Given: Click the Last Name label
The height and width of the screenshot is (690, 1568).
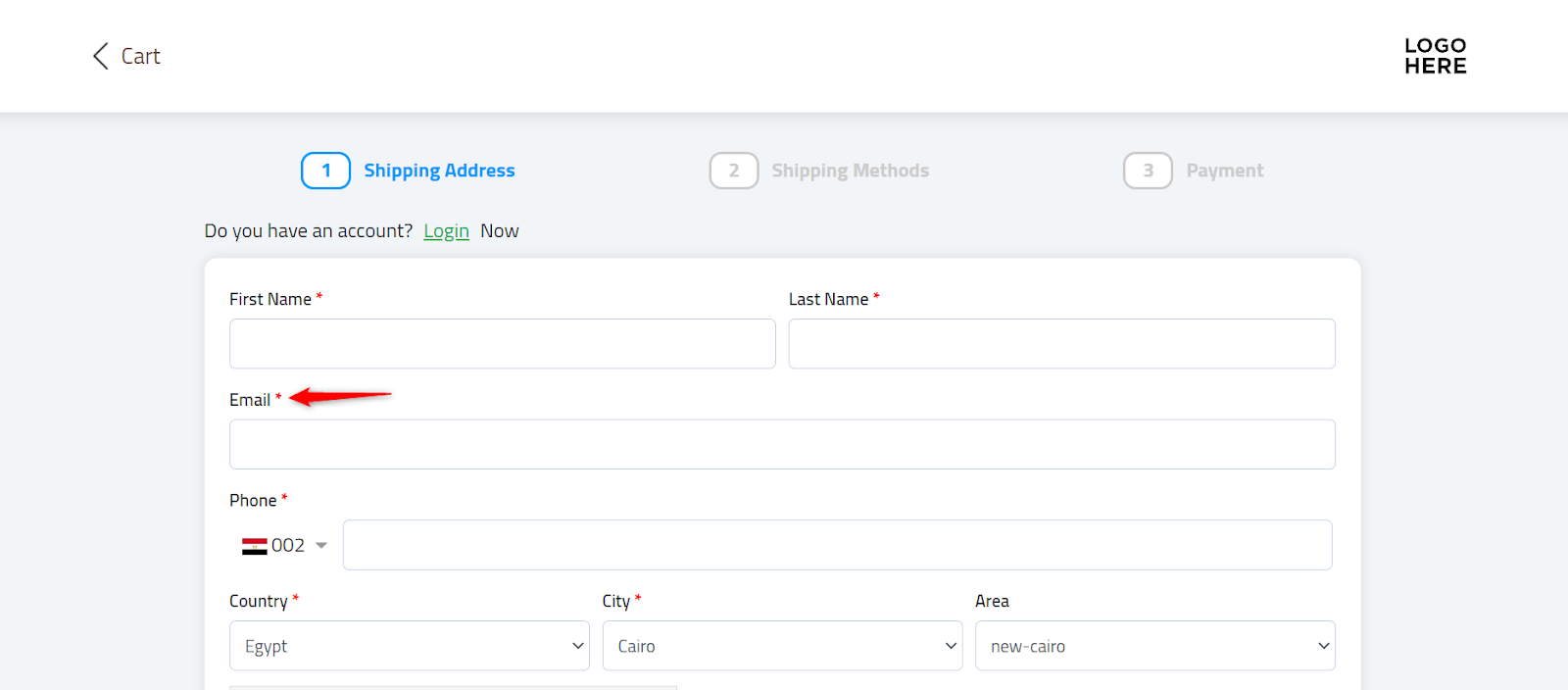Looking at the screenshot, I should (828, 300).
